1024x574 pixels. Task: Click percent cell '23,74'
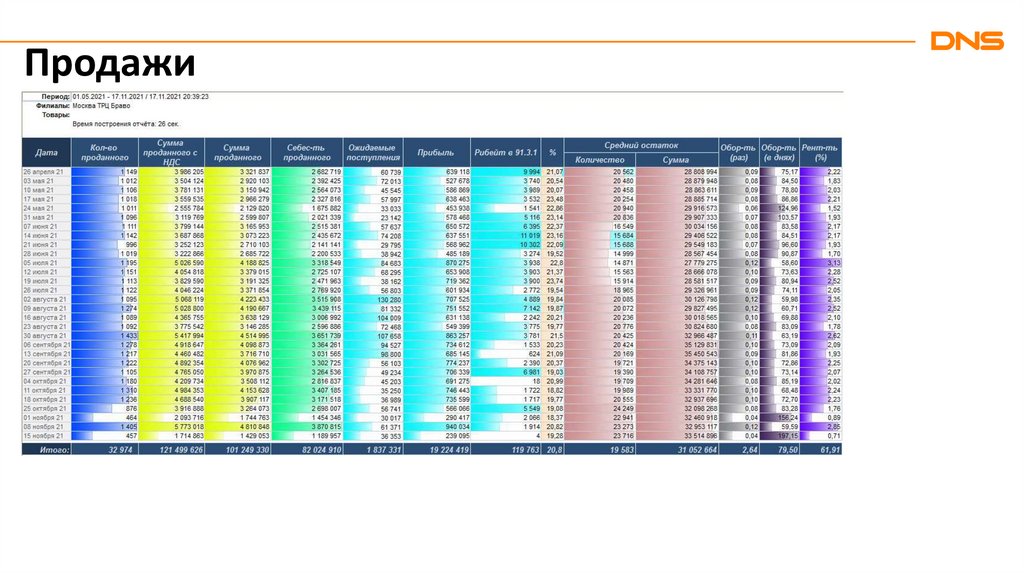pyautogui.click(x=554, y=281)
